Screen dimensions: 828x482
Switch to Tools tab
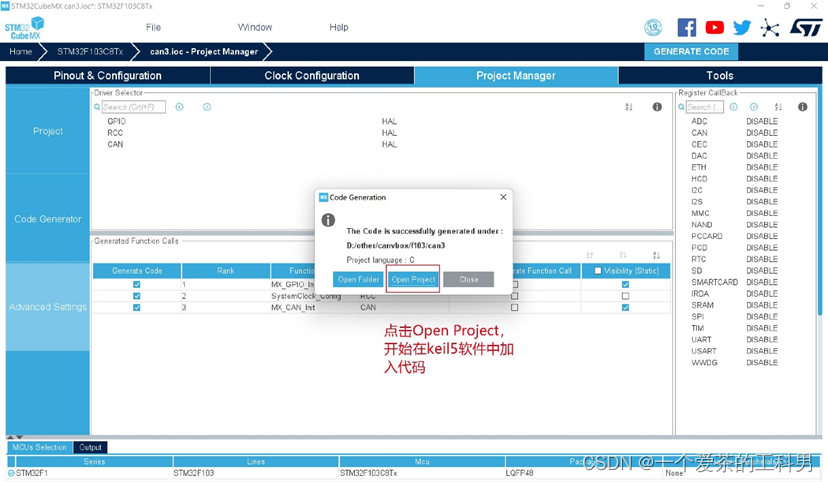pyautogui.click(x=720, y=75)
